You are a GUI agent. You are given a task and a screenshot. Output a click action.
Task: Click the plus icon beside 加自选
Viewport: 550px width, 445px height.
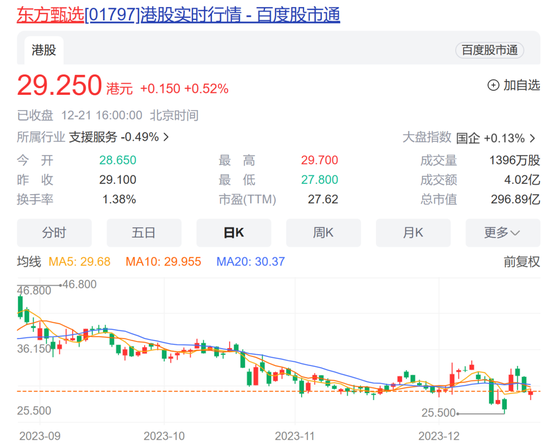click(x=493, y=85)
